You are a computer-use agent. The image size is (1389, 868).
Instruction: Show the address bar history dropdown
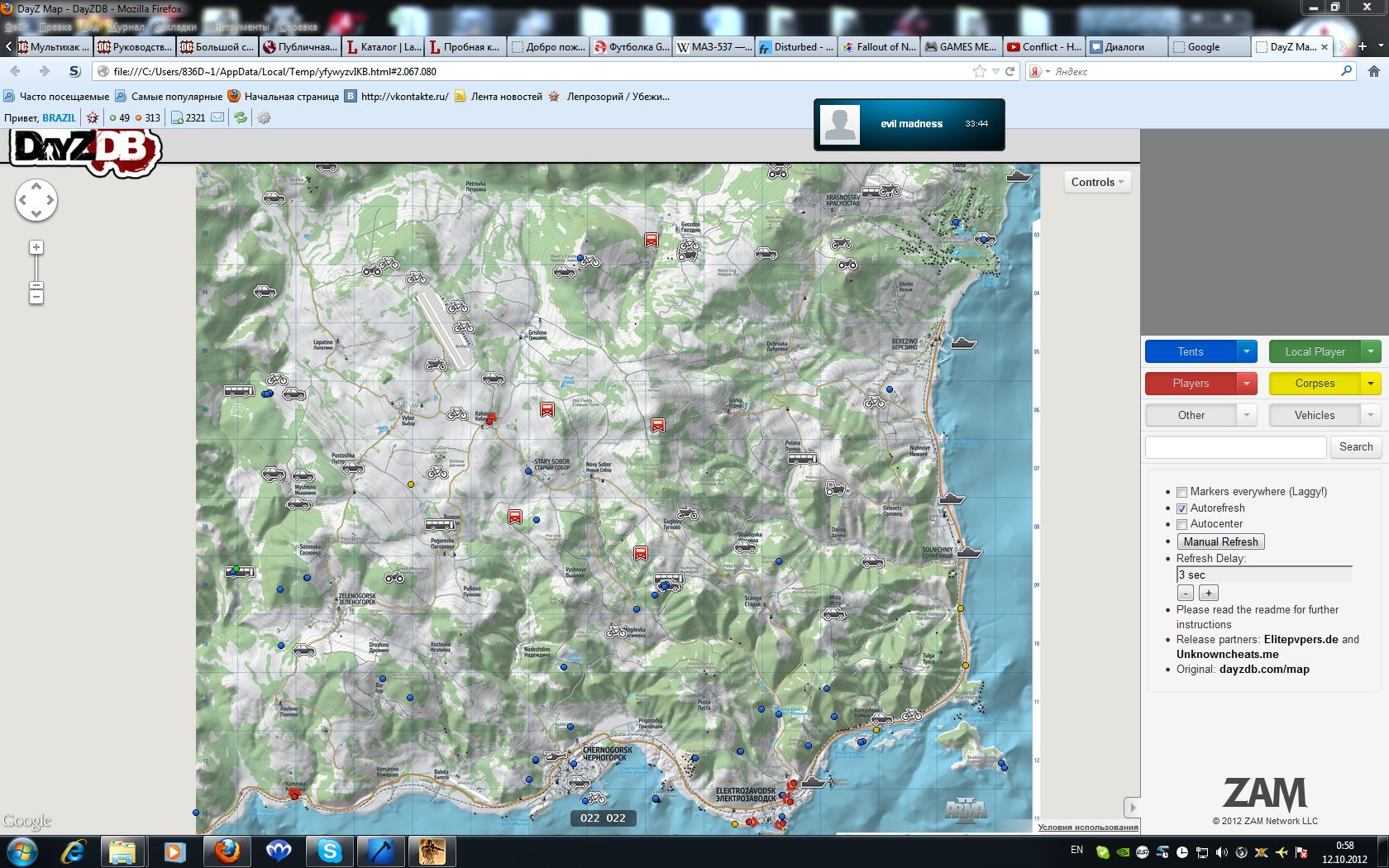tap(995, 71)
